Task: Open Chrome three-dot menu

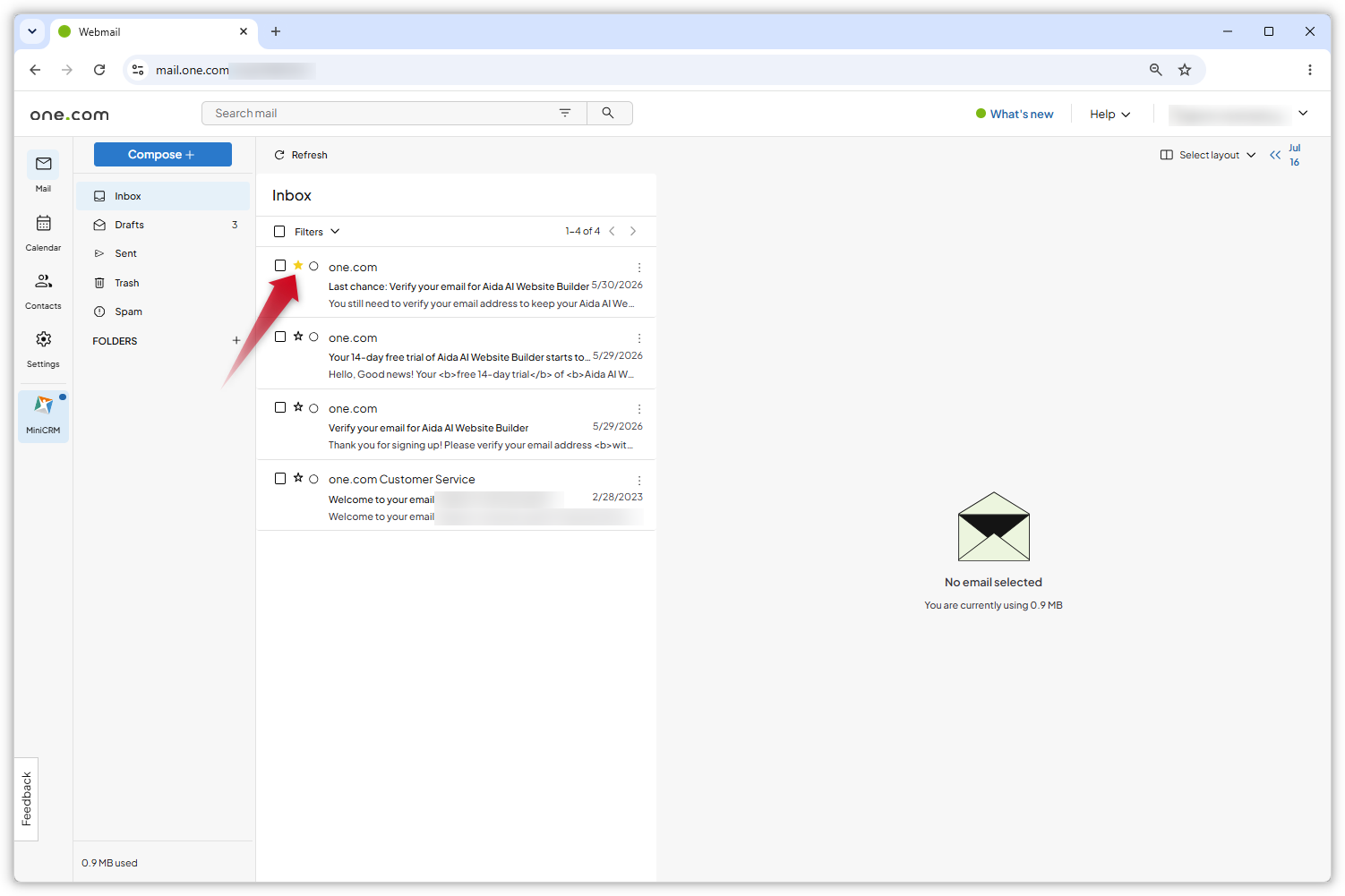Action: [1309, 70]
